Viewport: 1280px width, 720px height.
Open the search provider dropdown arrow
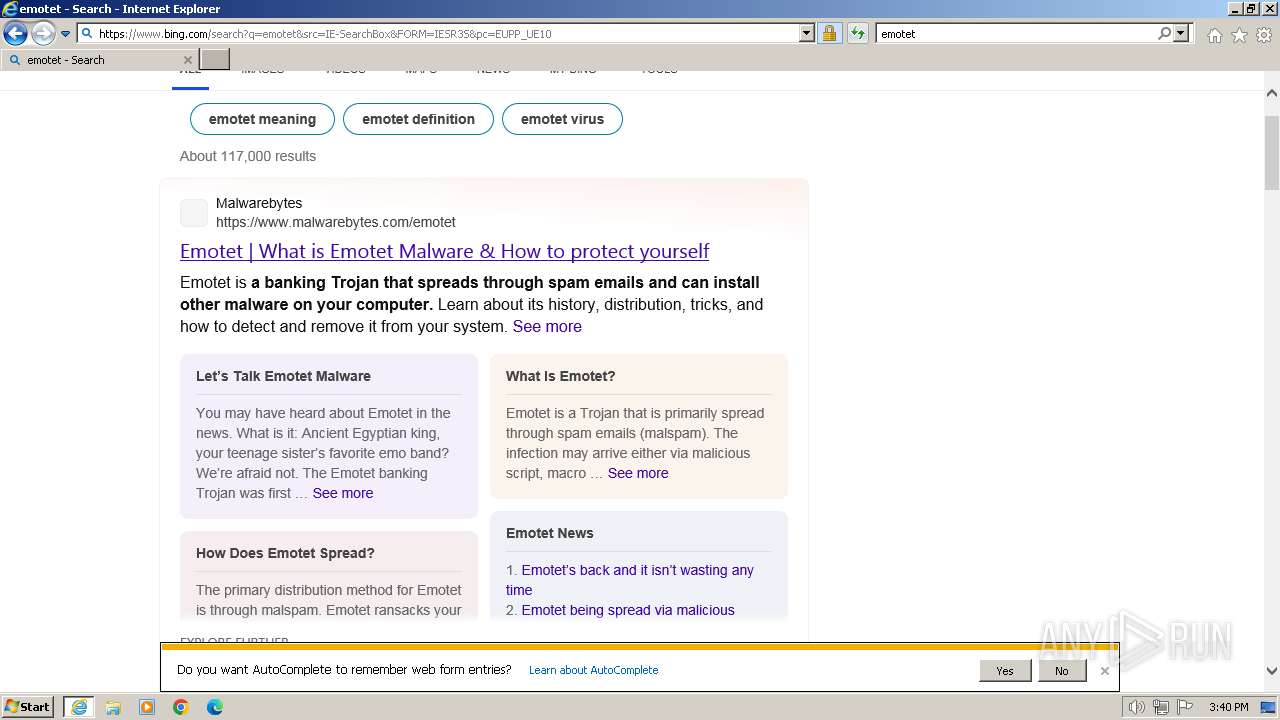[1181, 34]
